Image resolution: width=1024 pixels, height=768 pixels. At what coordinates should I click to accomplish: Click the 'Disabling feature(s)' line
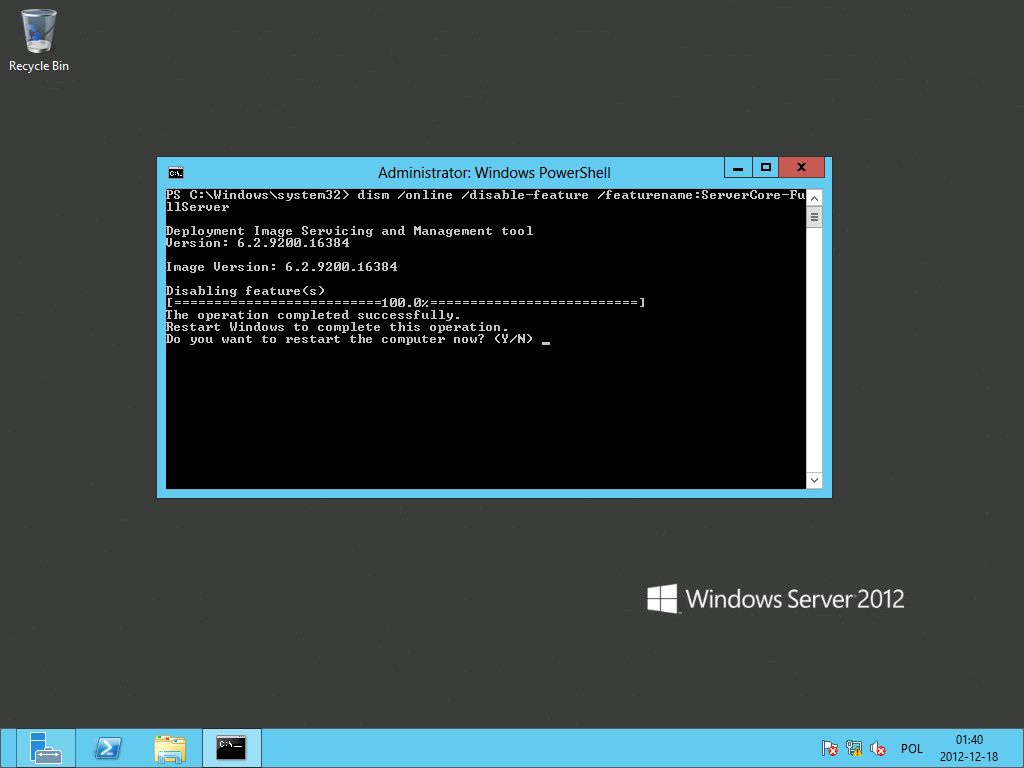pos(245,291)
